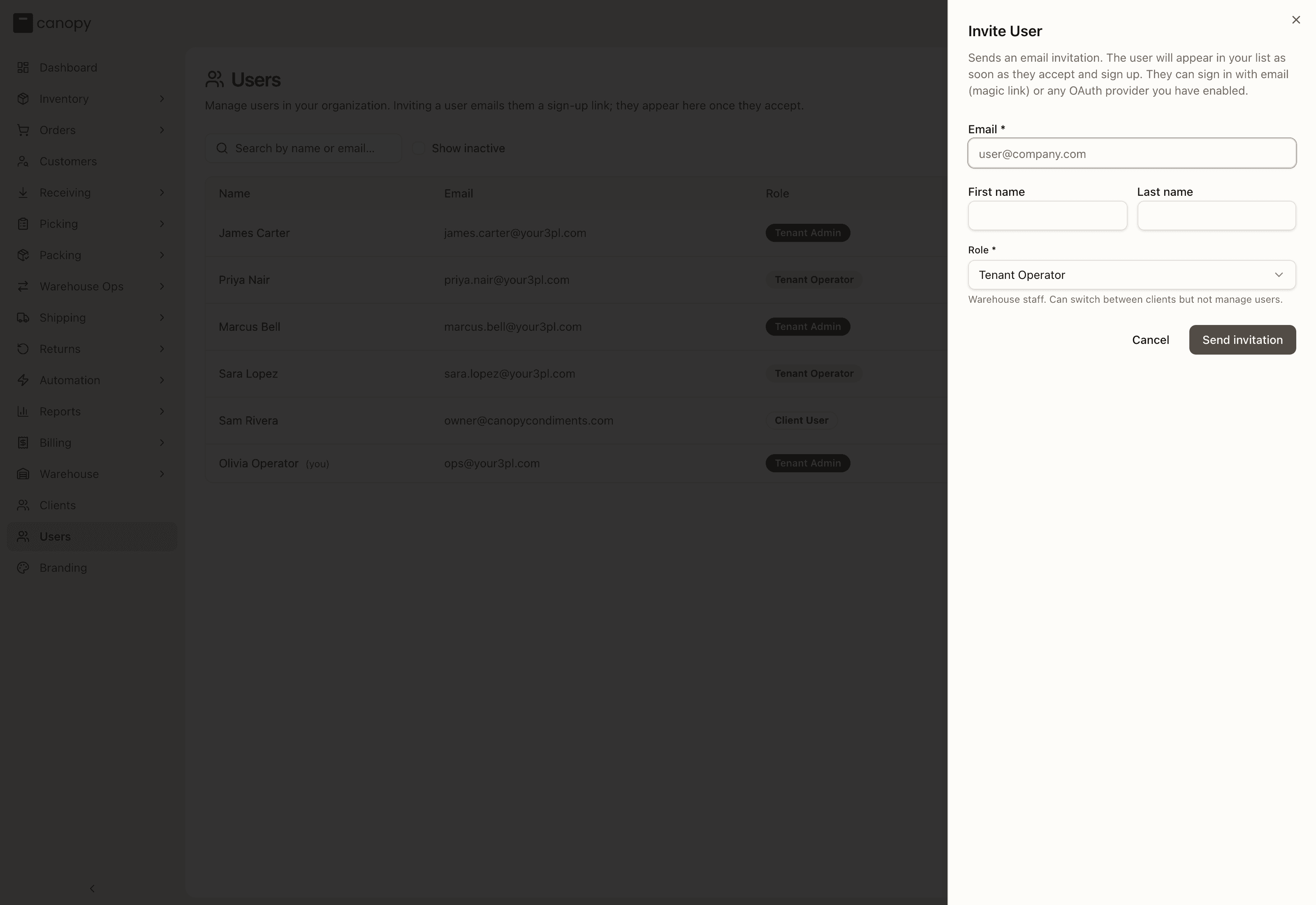1316x905 pixels.
Task: Expand the Picking submenu chevron
Action: [162, 224]
